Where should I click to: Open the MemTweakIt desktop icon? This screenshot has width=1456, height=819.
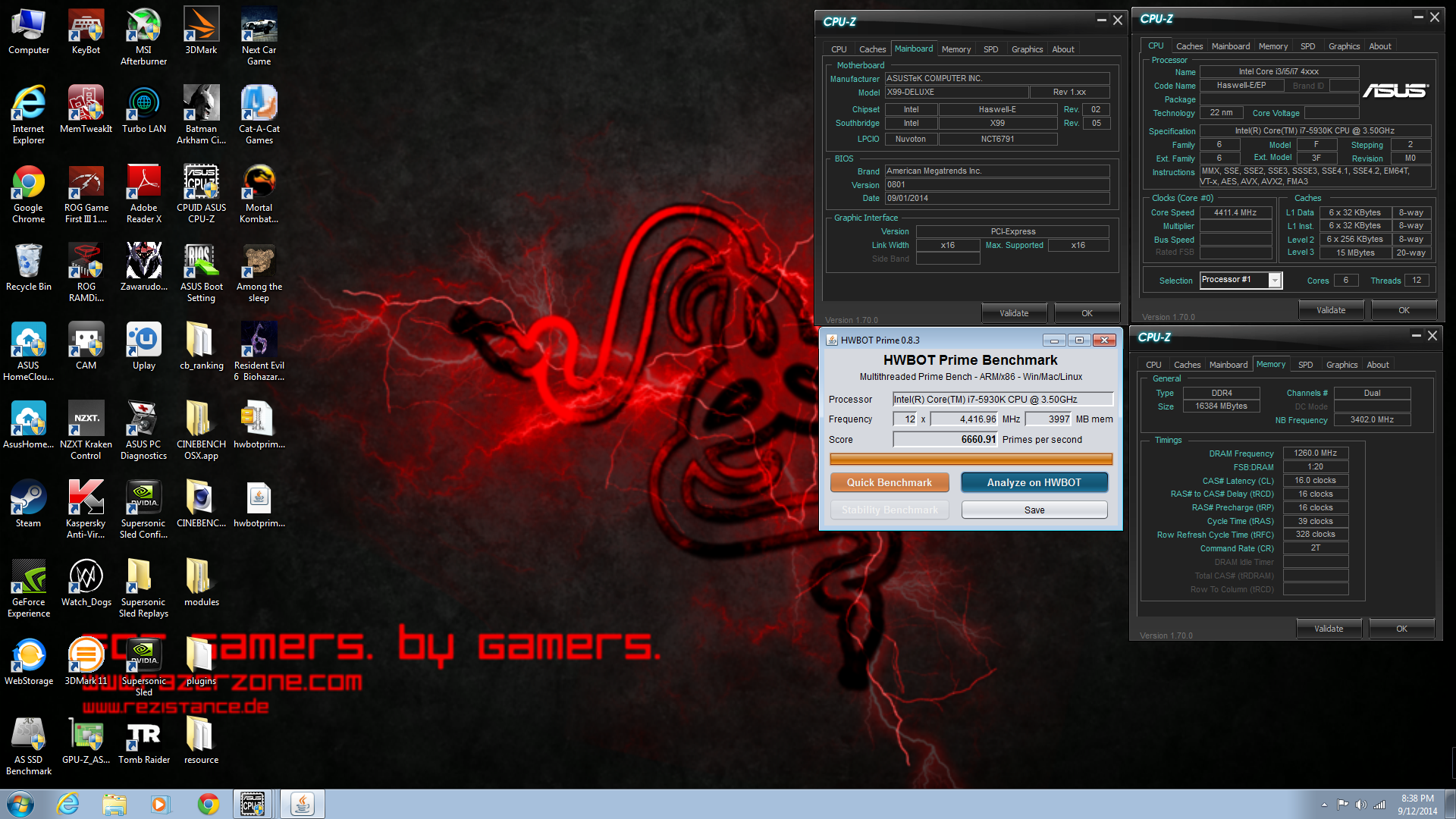coord(86,110)
